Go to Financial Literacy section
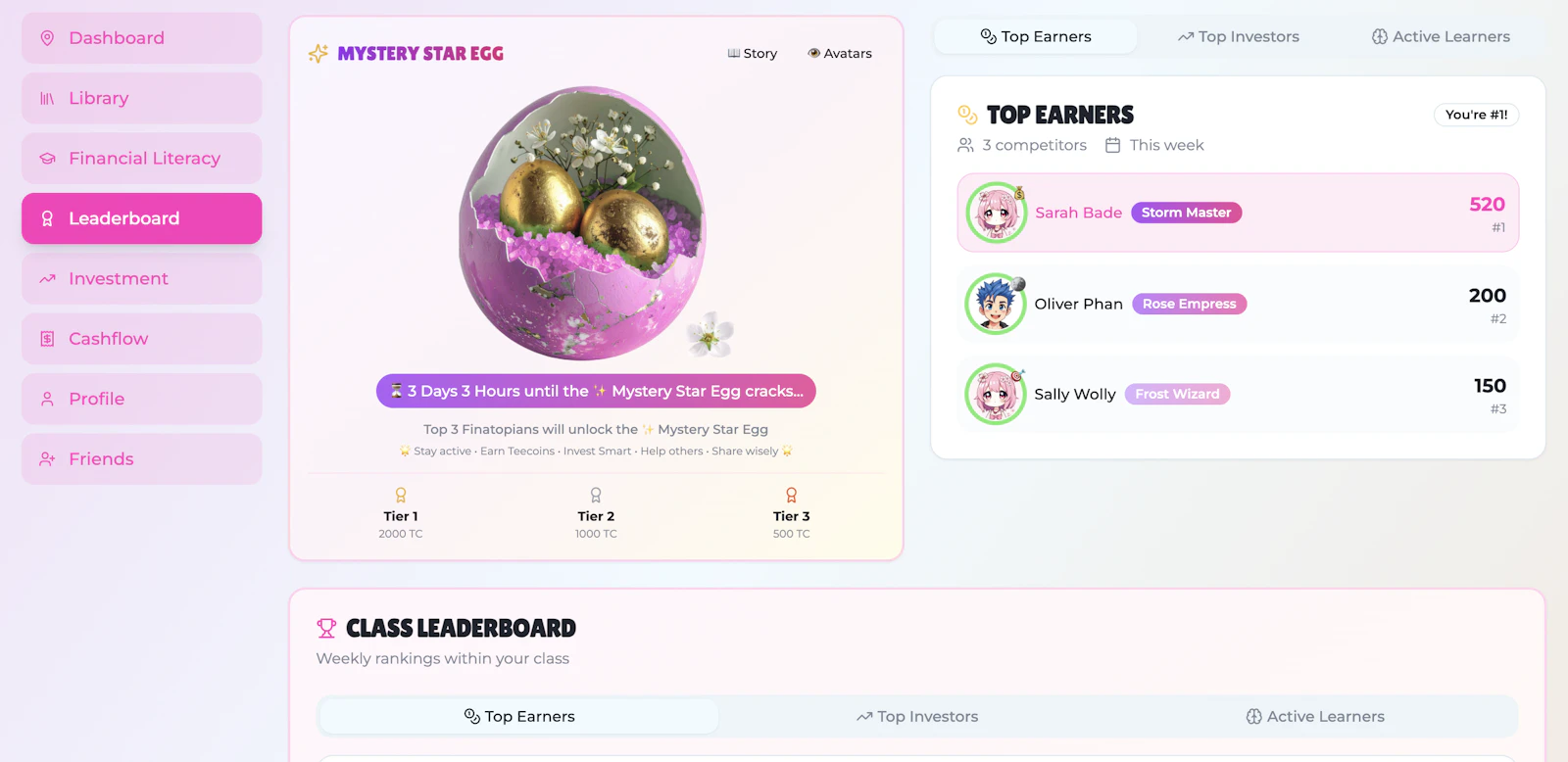The image size is (1568, 762). 141,159
